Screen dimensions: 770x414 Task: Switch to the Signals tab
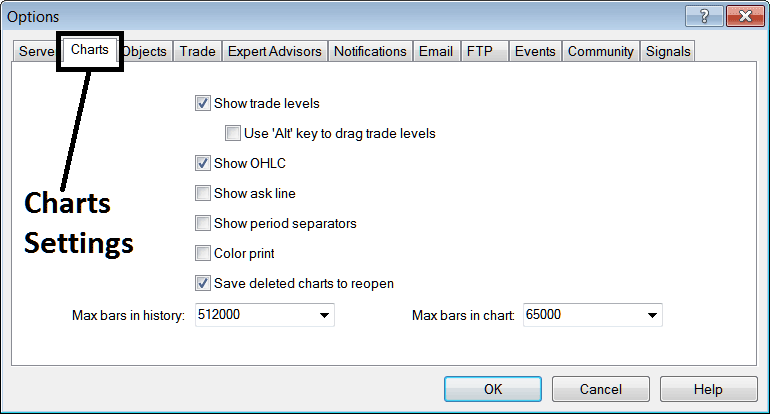pos(668,52)
